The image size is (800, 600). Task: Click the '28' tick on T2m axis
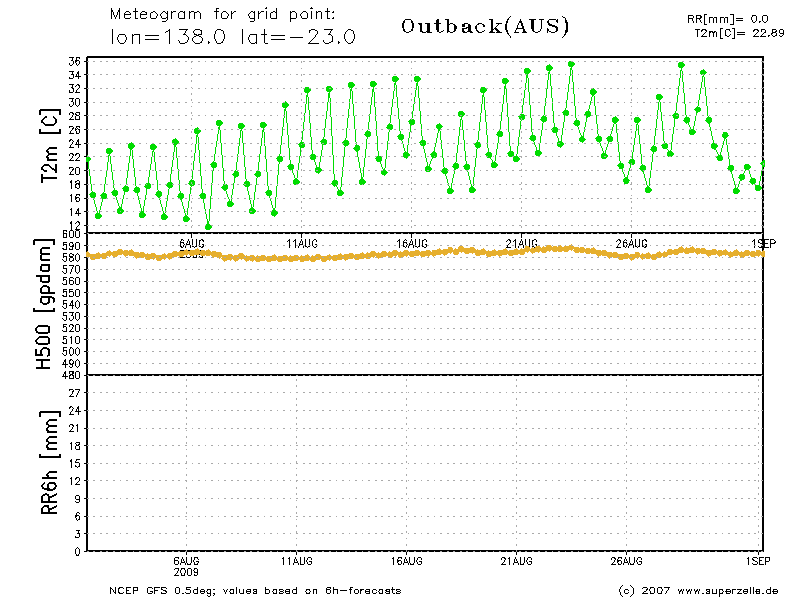coord(74,116)
